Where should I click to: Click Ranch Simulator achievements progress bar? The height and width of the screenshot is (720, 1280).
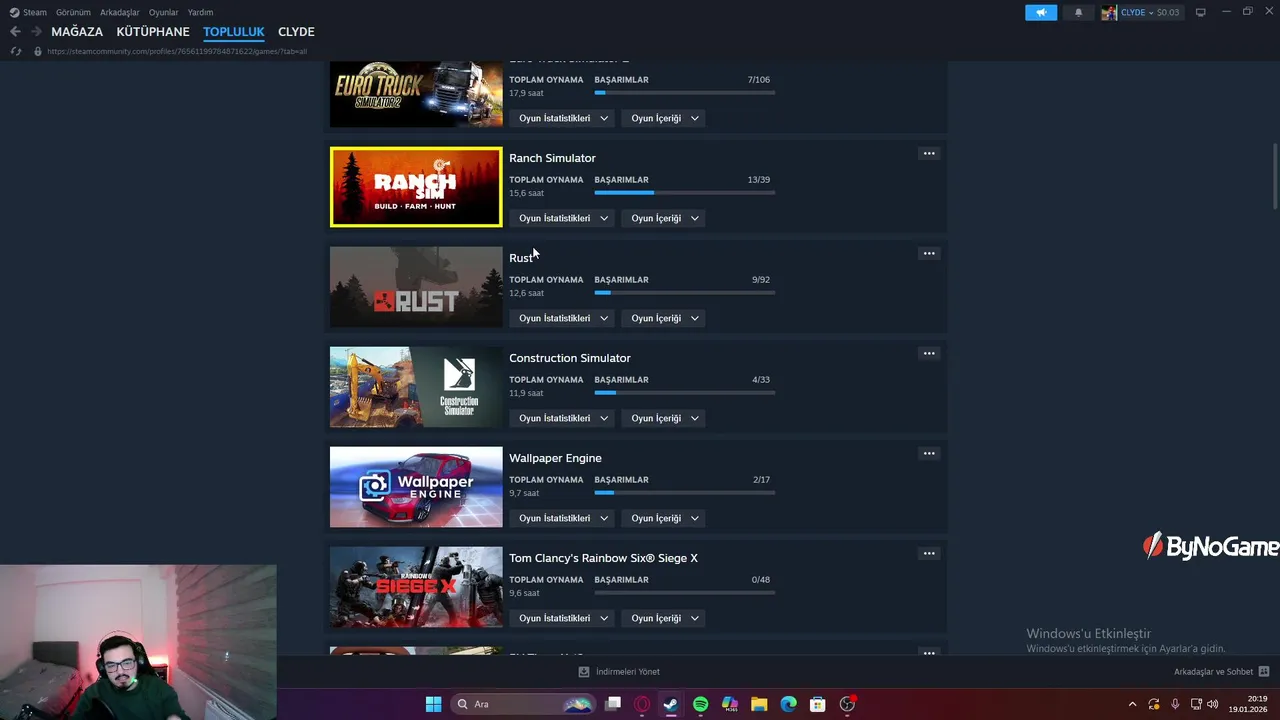coord(685,193)
